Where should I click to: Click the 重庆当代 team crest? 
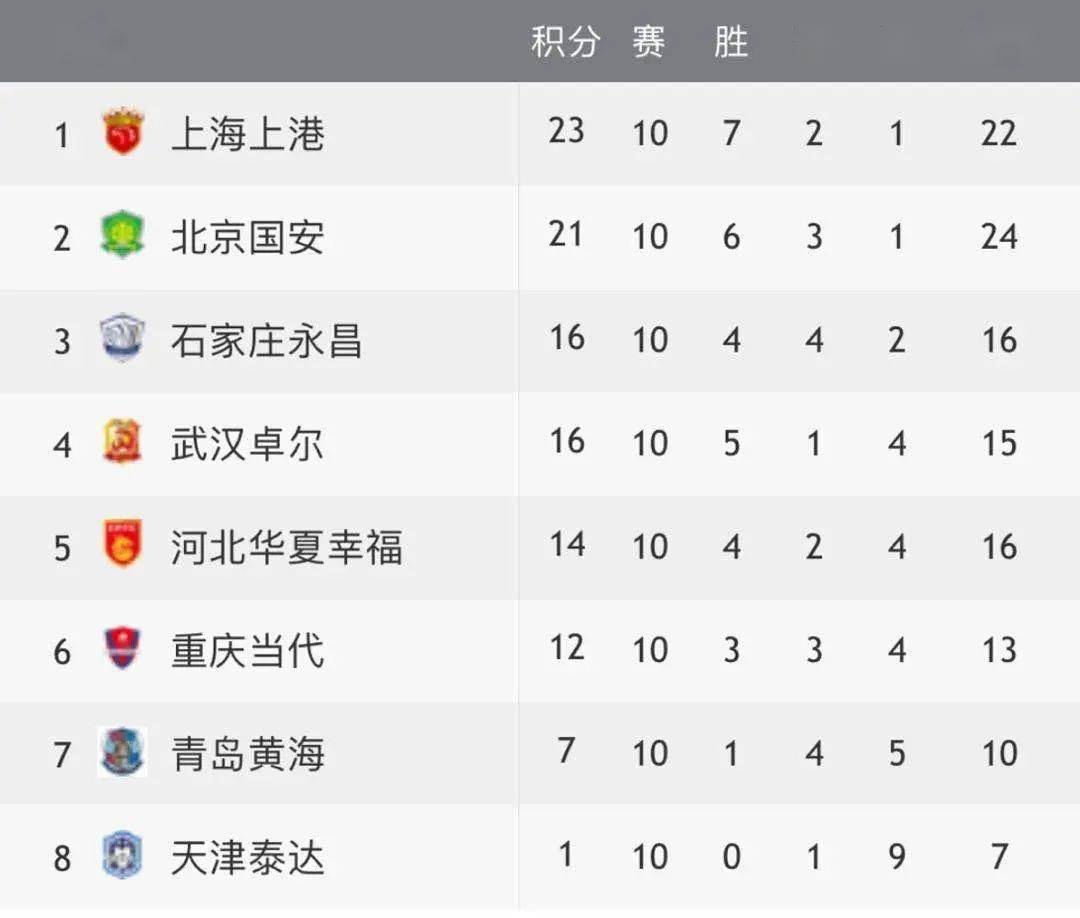coord(122,647)
